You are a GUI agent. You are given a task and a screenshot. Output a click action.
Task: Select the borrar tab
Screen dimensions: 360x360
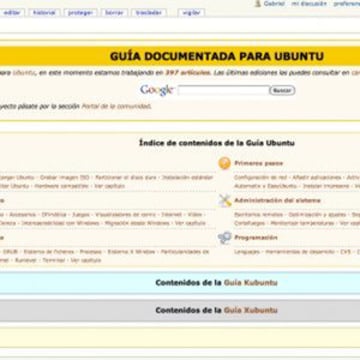pos(114,13)
